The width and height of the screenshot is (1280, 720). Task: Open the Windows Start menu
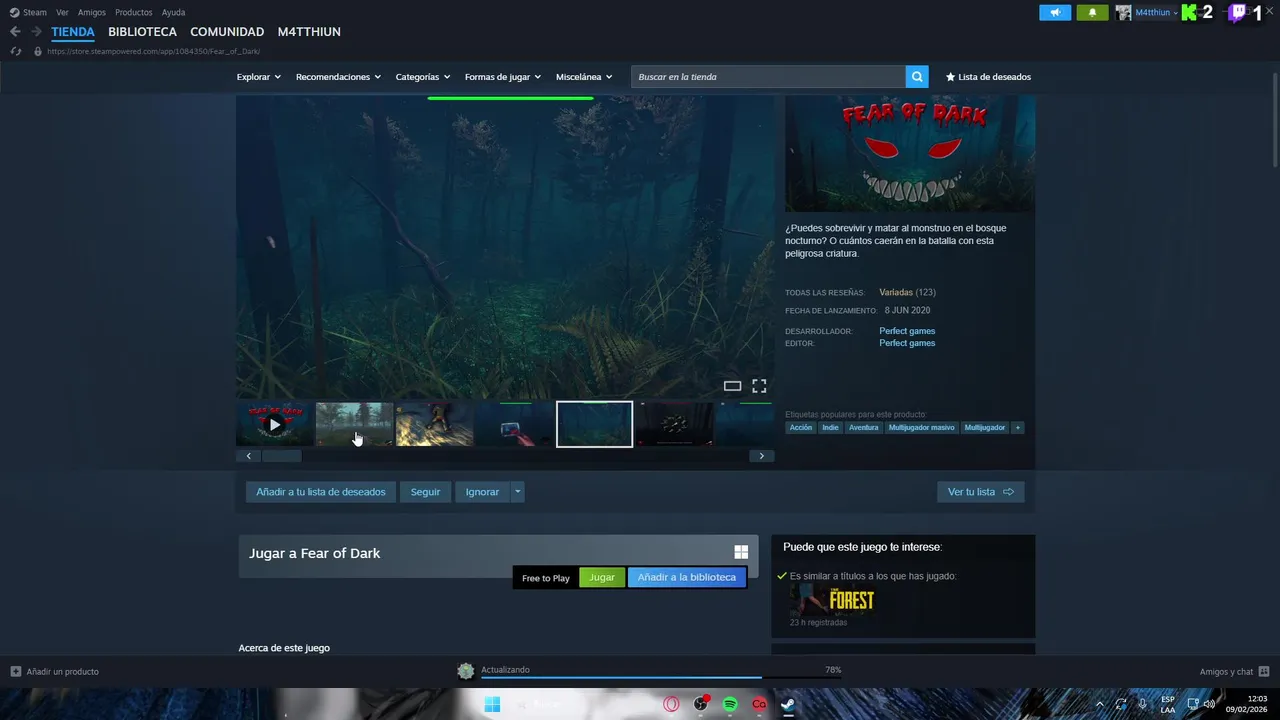point(492,704)
